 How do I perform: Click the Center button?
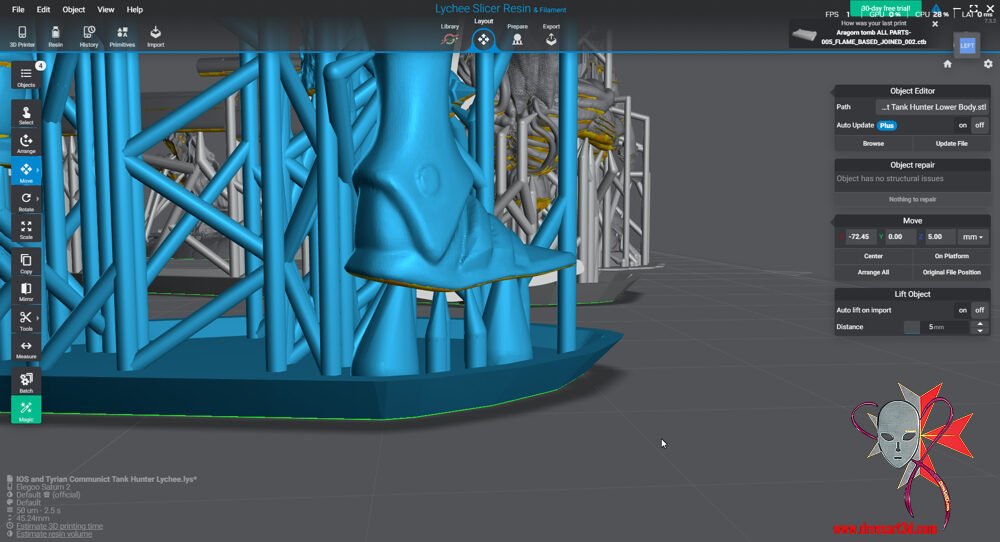tap(873, 256)
